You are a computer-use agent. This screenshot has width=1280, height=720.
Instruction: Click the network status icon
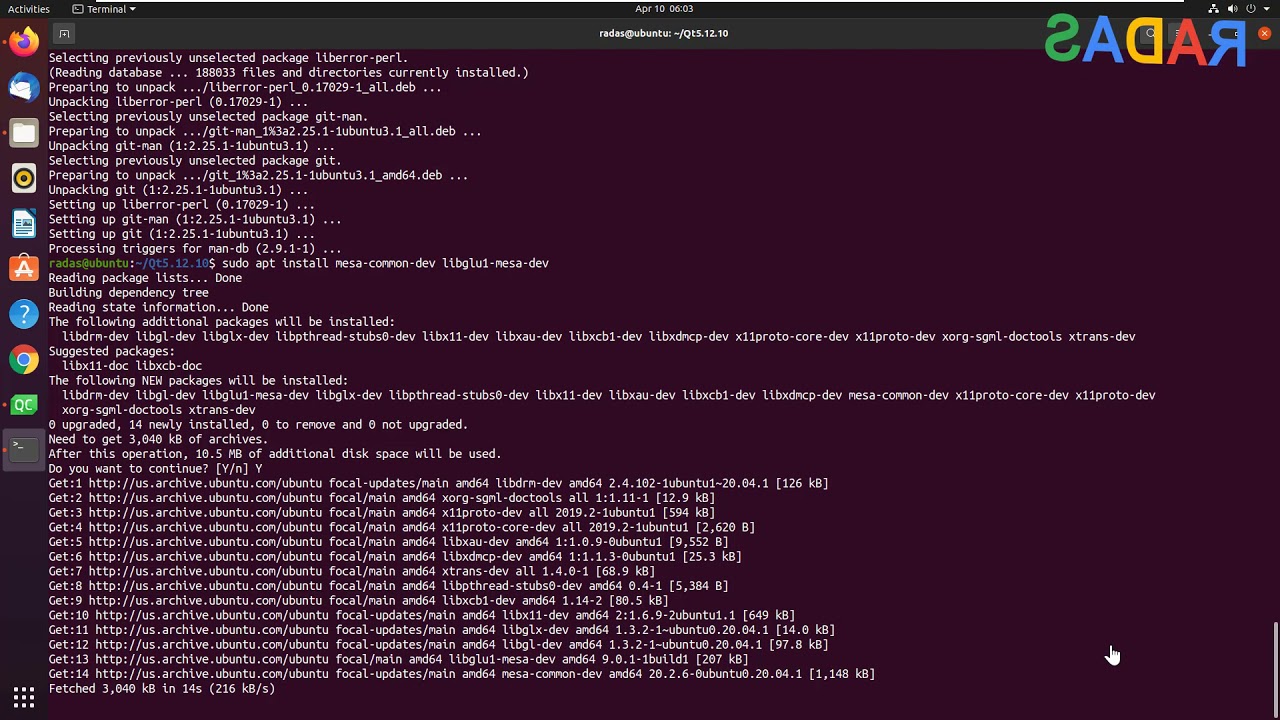pos(1214,9)
